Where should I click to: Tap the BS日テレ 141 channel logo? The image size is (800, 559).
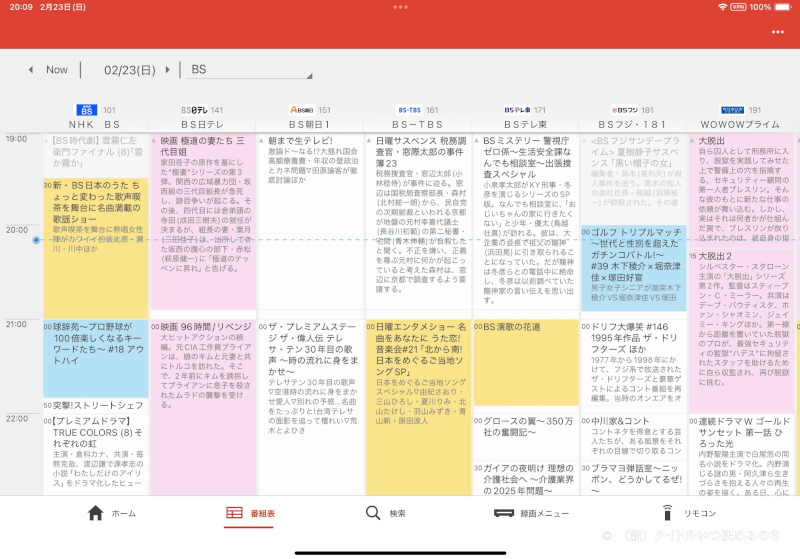pyautogui.click(x=194, y=110)
